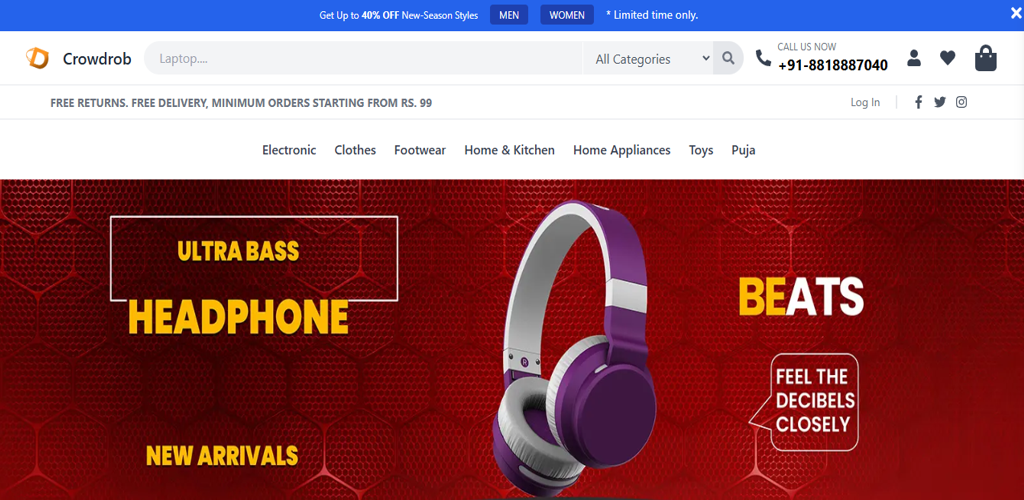The image size is (1024, 500).
Task: Focus the Laptop search input field
Action: click(x=363, y=59)
